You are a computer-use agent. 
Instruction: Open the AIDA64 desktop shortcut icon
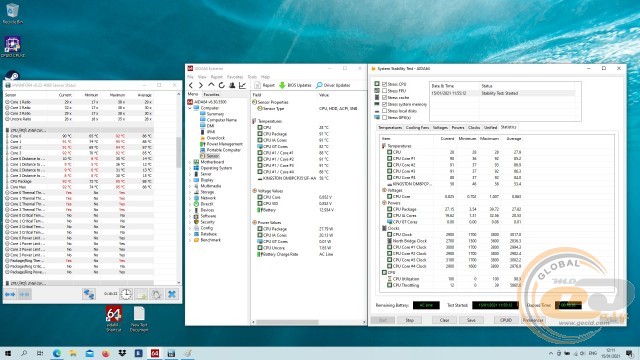[113, 318]
